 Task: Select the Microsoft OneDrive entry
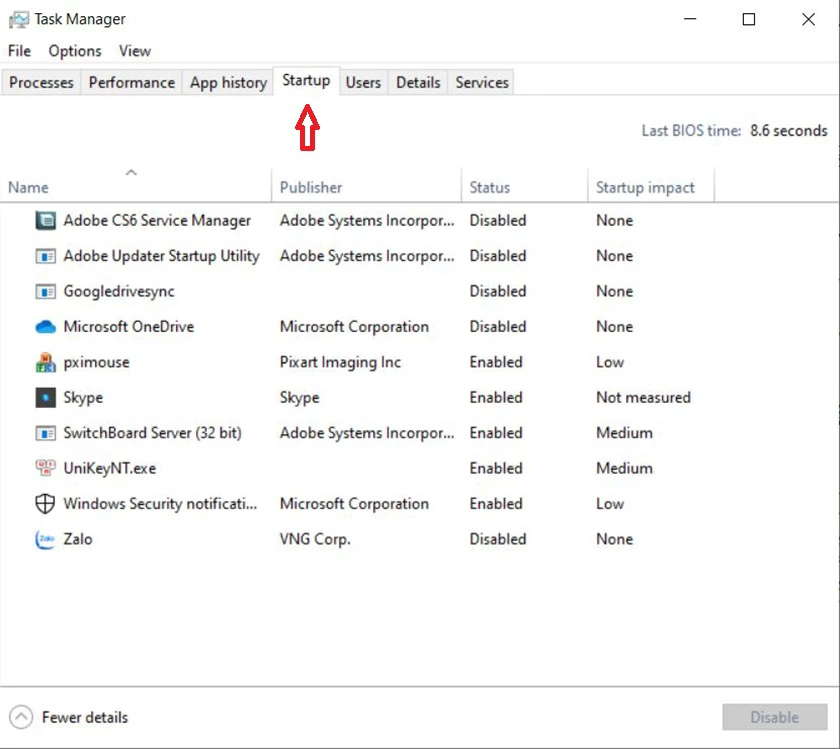coord(129,327)
